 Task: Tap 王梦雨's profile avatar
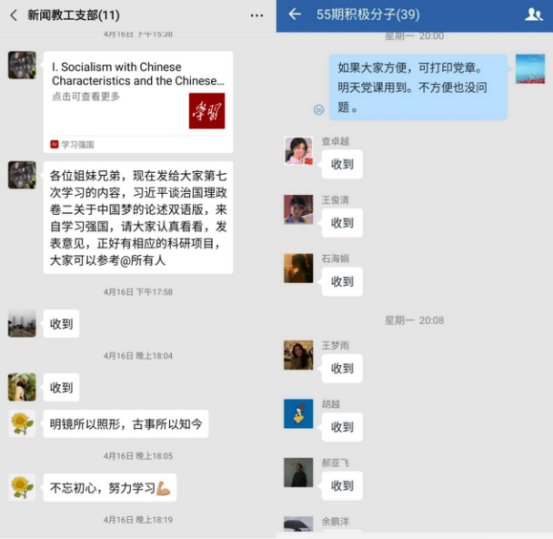click(298, 355)
